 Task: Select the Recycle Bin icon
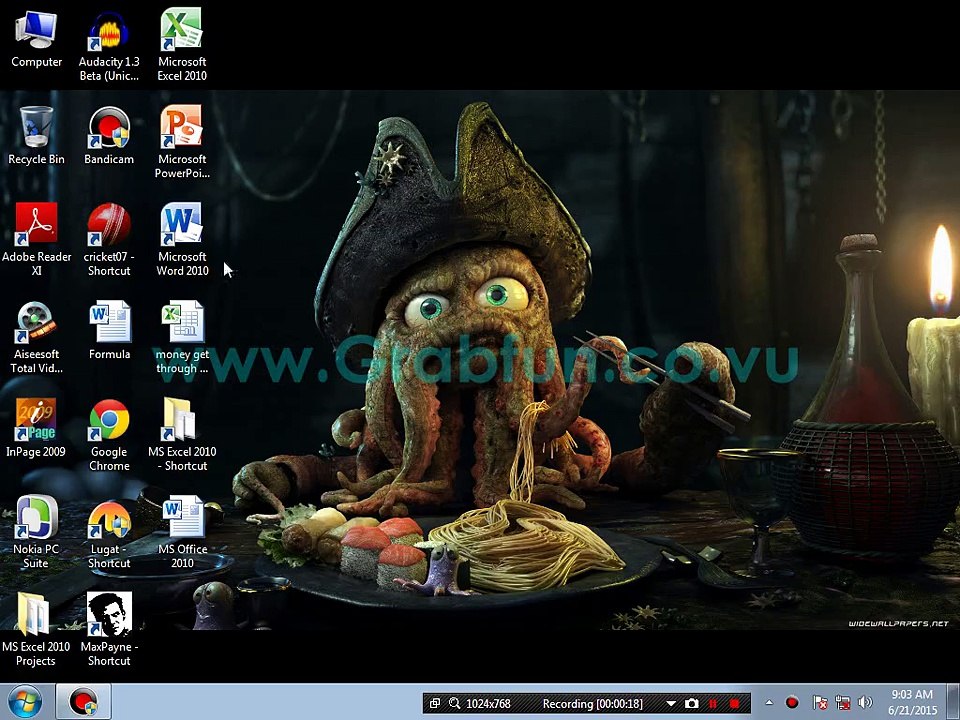pyautogui.click(x=36, y=130)
